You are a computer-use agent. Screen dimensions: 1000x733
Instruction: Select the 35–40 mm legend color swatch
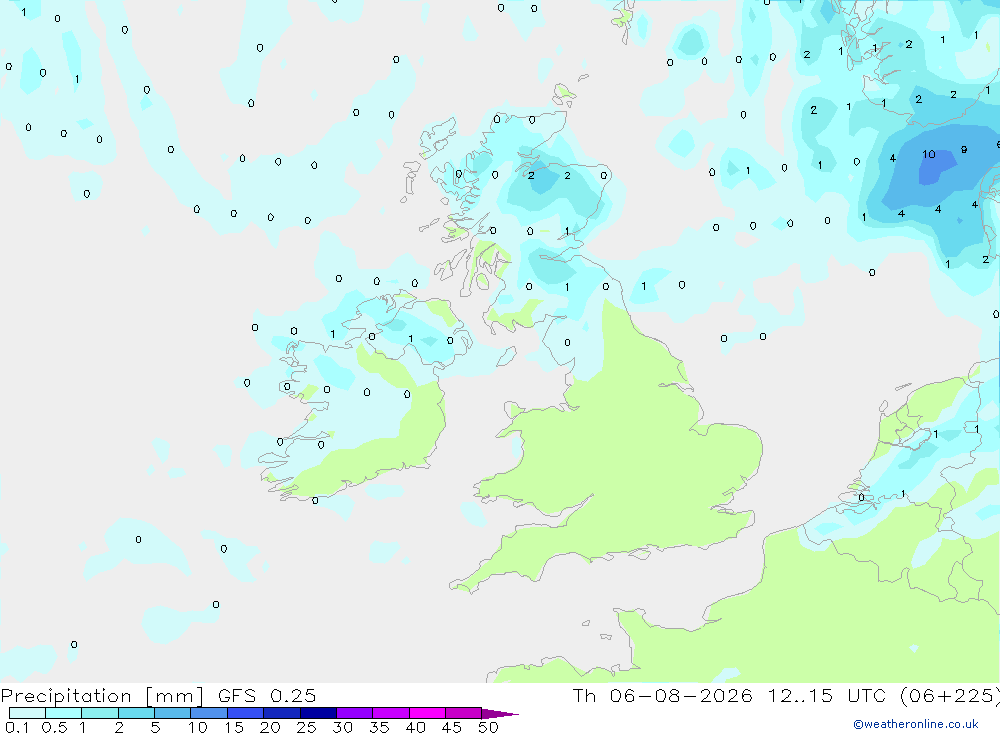point(390,713)
